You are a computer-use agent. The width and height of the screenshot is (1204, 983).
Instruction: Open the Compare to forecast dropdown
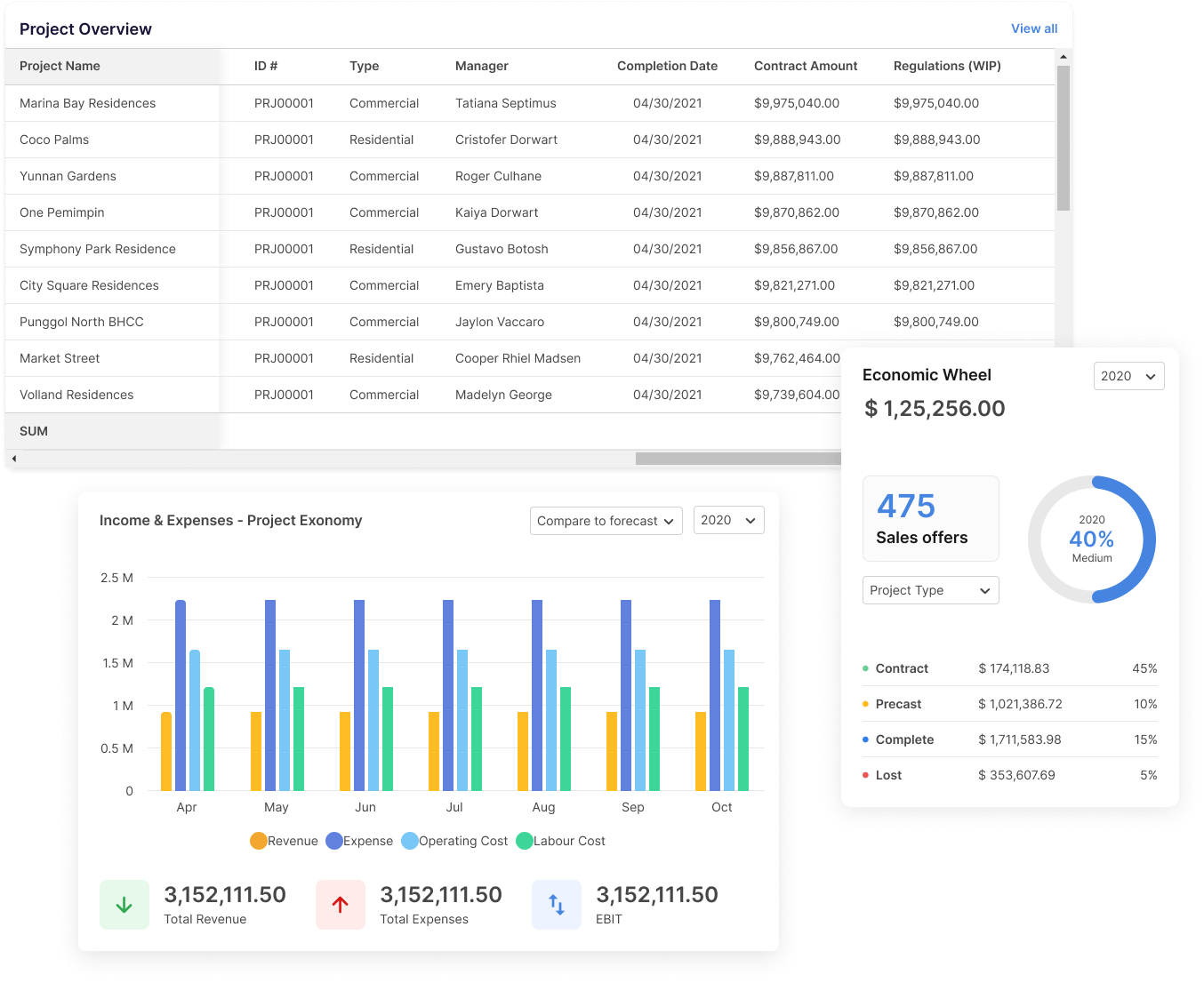pyautogui.click(x=606, y=521)
